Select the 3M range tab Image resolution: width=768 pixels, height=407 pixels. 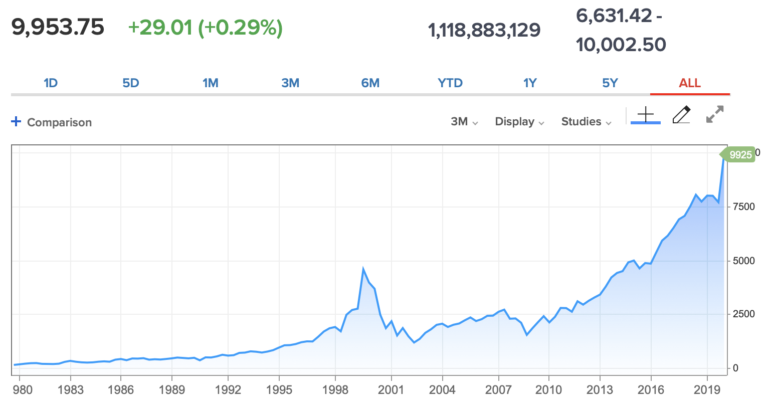pyautogui.click(x=290, y=83)
